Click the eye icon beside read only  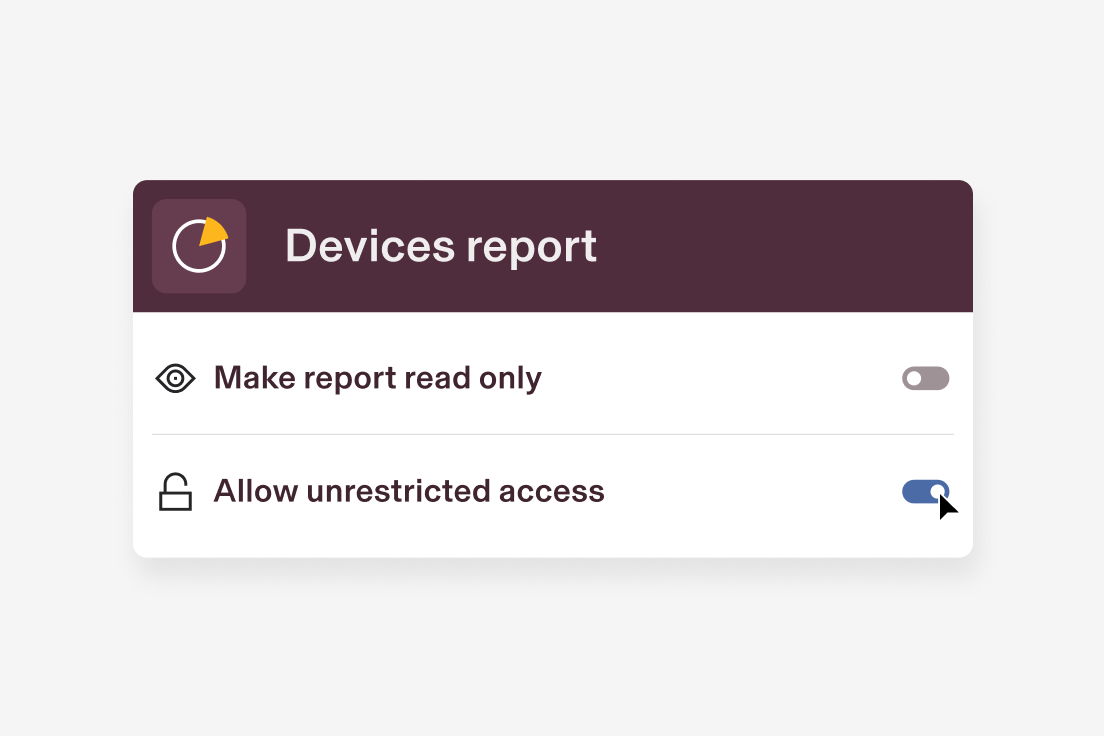[x=175, y=379]
